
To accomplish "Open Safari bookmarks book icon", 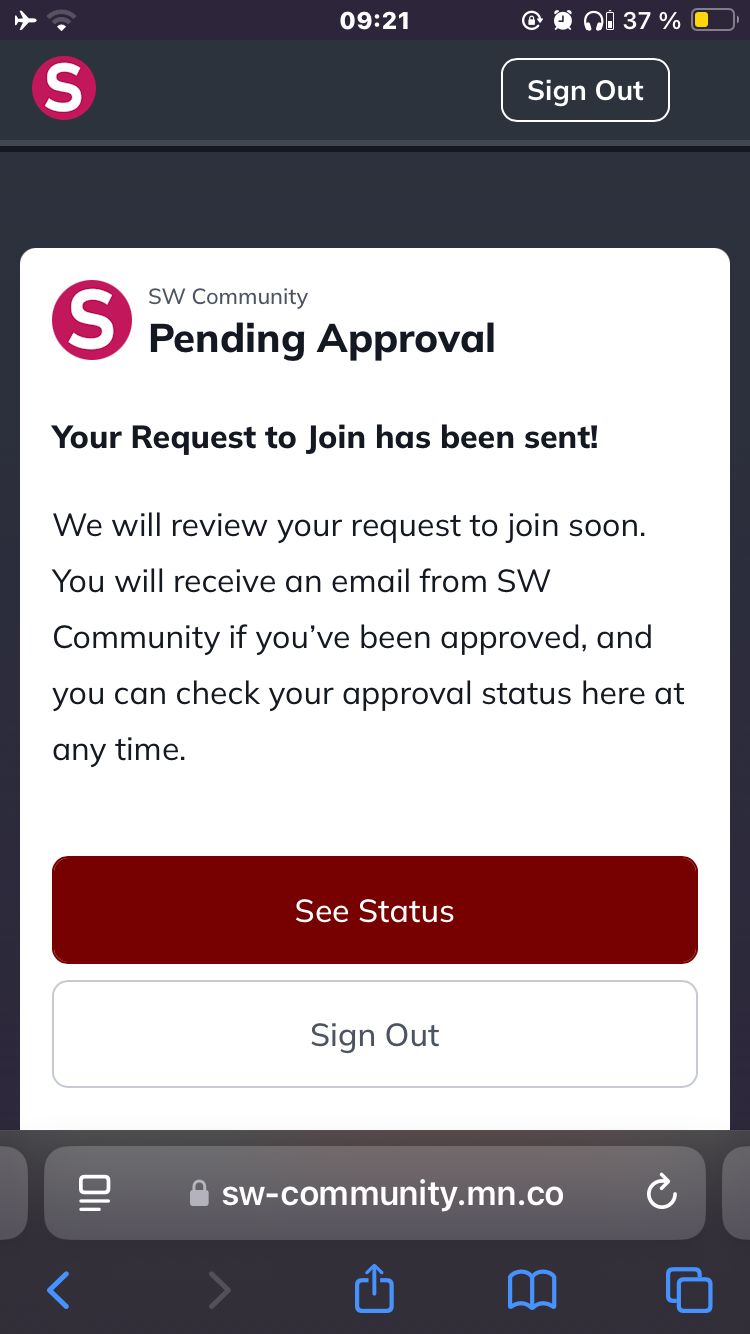I will 532,1290.
